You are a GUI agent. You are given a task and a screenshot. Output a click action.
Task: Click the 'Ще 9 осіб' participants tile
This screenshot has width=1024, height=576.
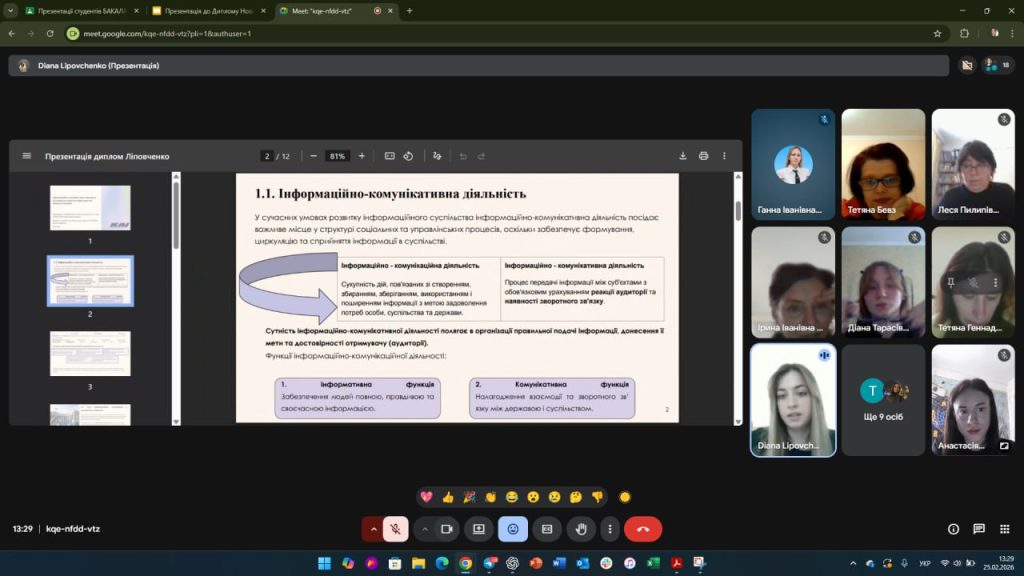point(883,400)
